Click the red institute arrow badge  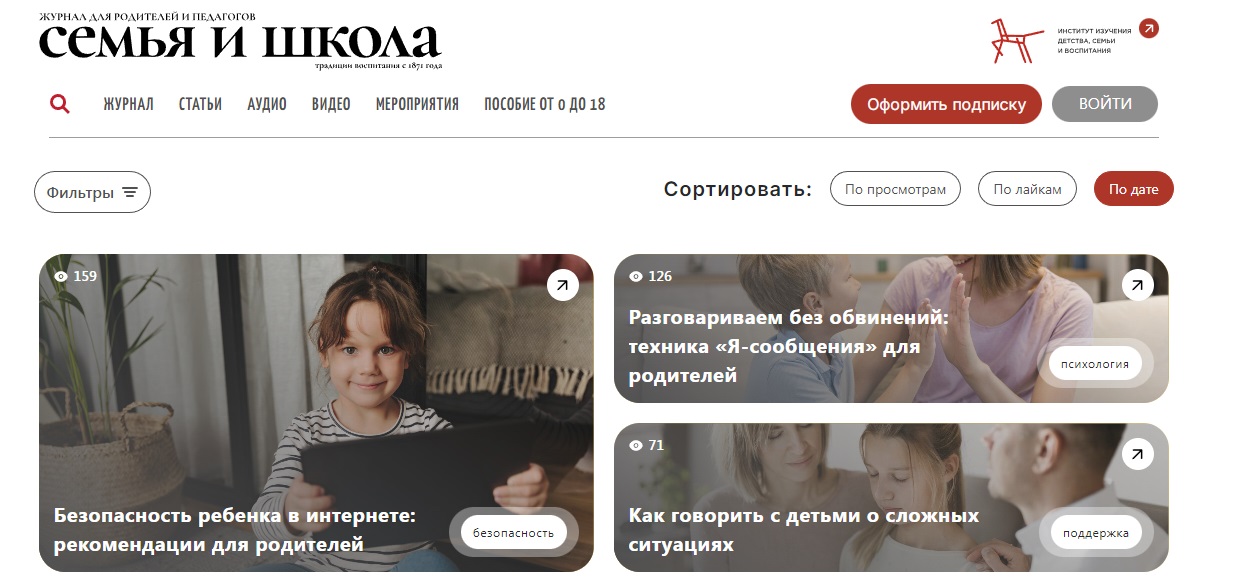tap(1149, 28)
